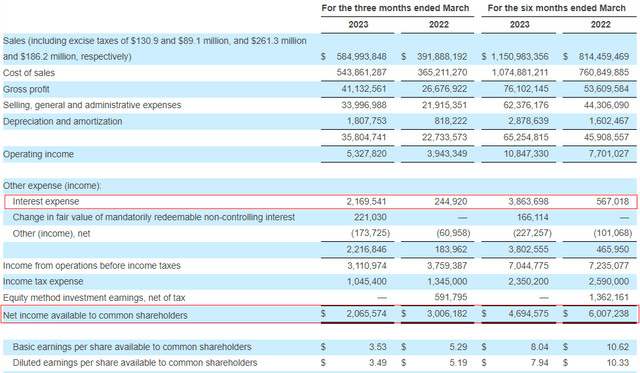Select operating income value 10,847,330
The image size is (640, 373).
click(x=526, y=154)
